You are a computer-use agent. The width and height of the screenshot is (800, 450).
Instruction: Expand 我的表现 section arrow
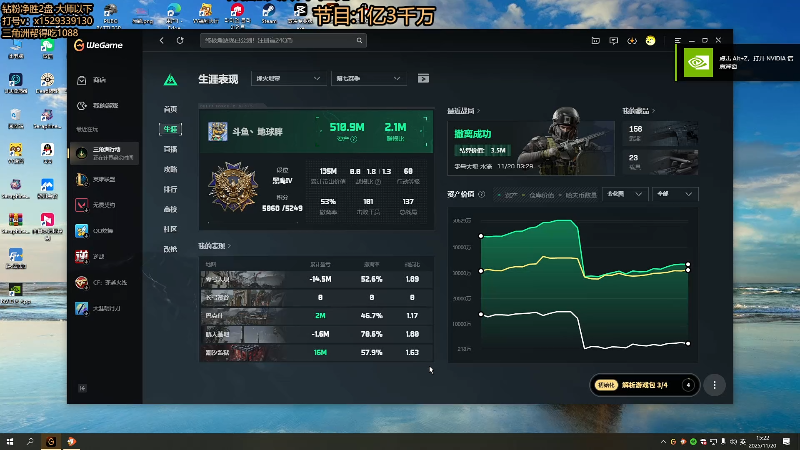pos(229,246)
